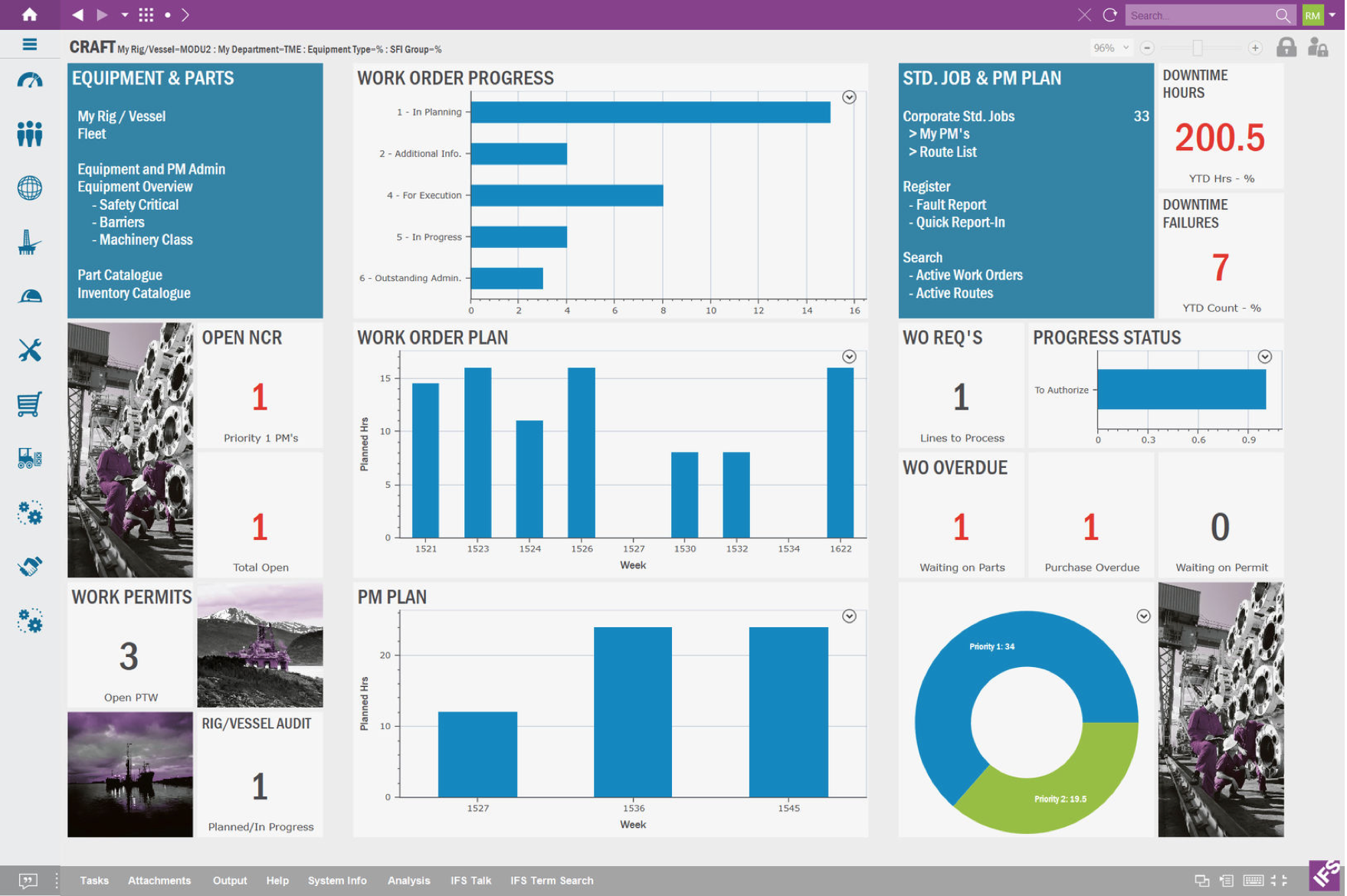Toggle the user lock icon
The height and width of the screenshot is (896, 1347).
(x=1318, y=47)
